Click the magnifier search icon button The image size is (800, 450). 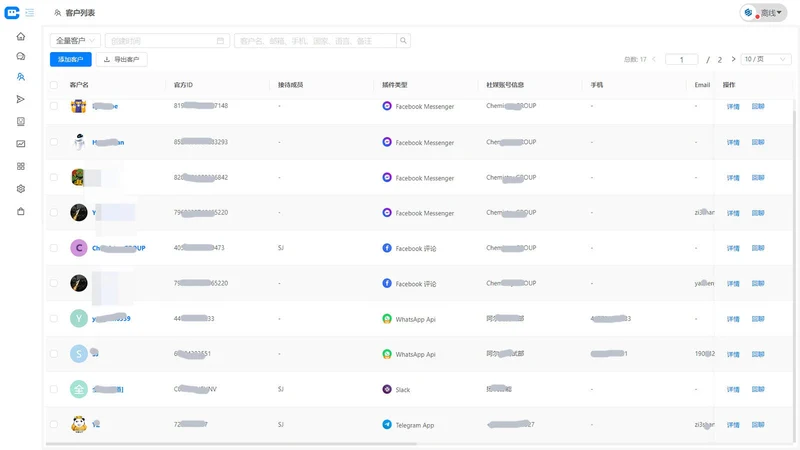pos(404,41)
